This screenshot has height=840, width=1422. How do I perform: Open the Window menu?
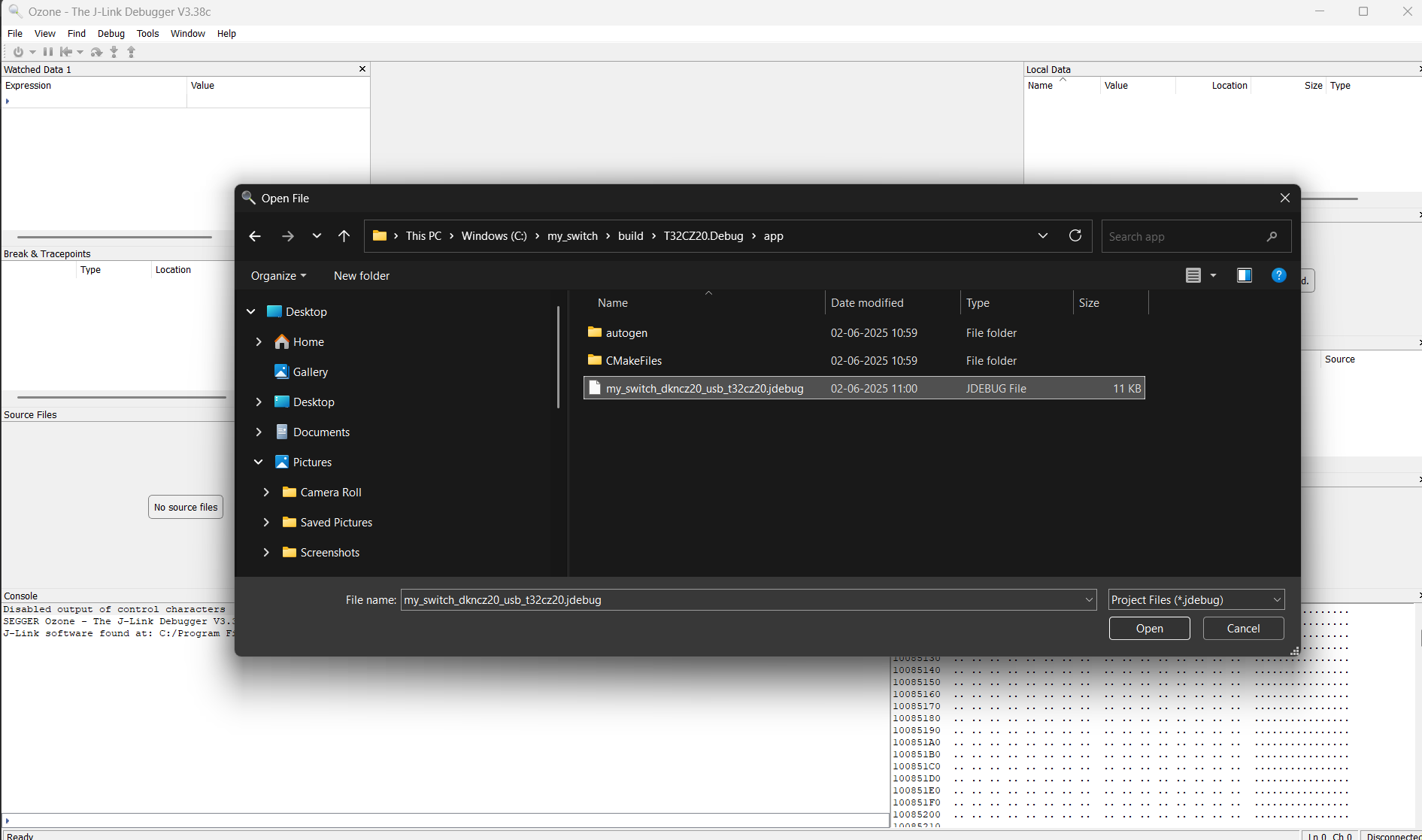[x=188, y=34]
